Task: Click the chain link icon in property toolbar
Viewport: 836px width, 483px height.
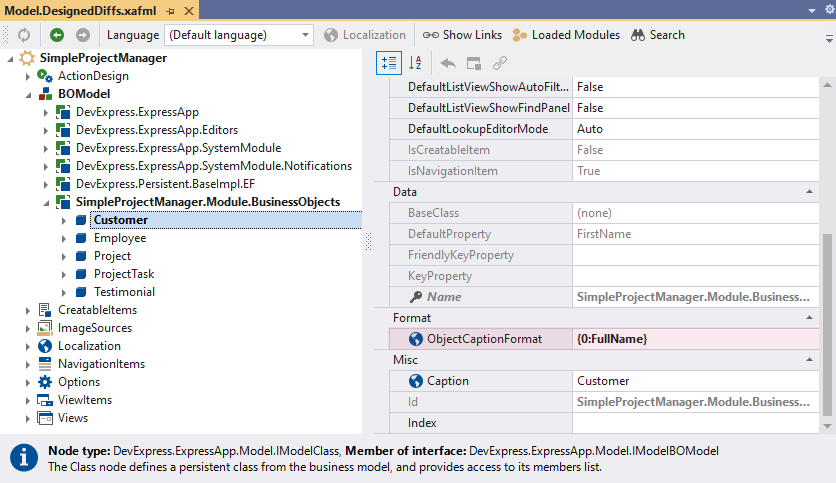Action: click(500, 63)
